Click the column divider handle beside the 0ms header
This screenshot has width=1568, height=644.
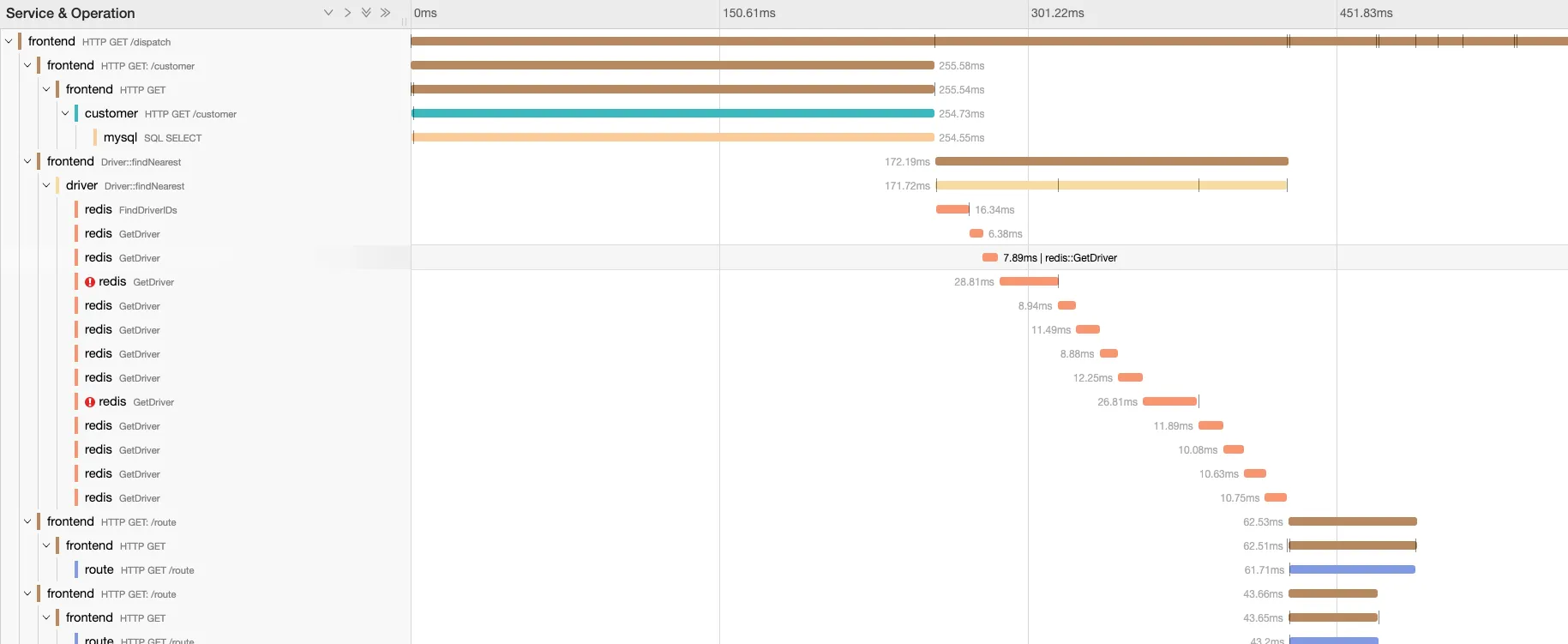(404, 22)
